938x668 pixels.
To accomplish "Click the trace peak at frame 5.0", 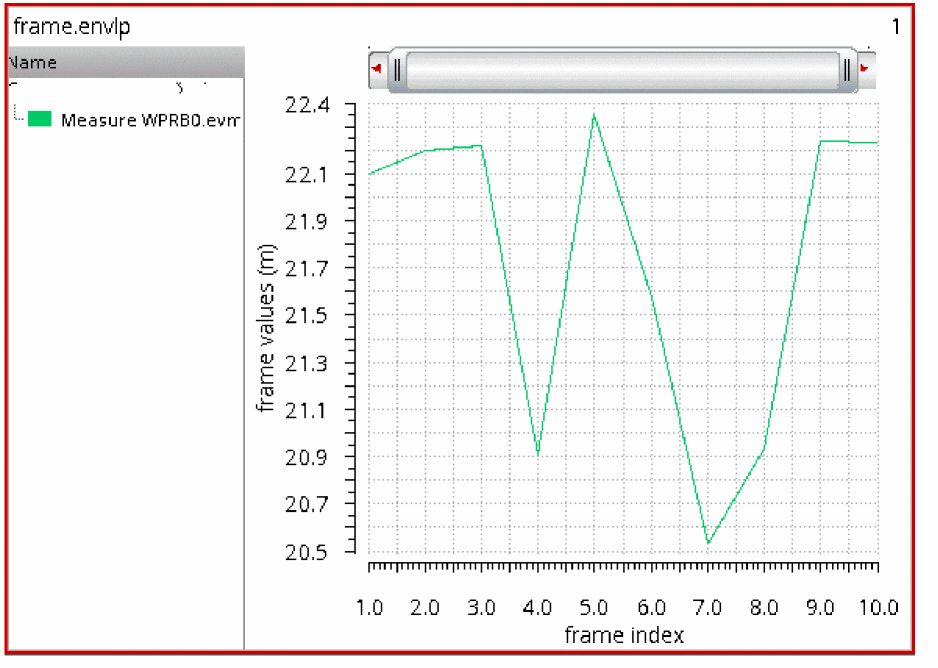I will [594, 114].
